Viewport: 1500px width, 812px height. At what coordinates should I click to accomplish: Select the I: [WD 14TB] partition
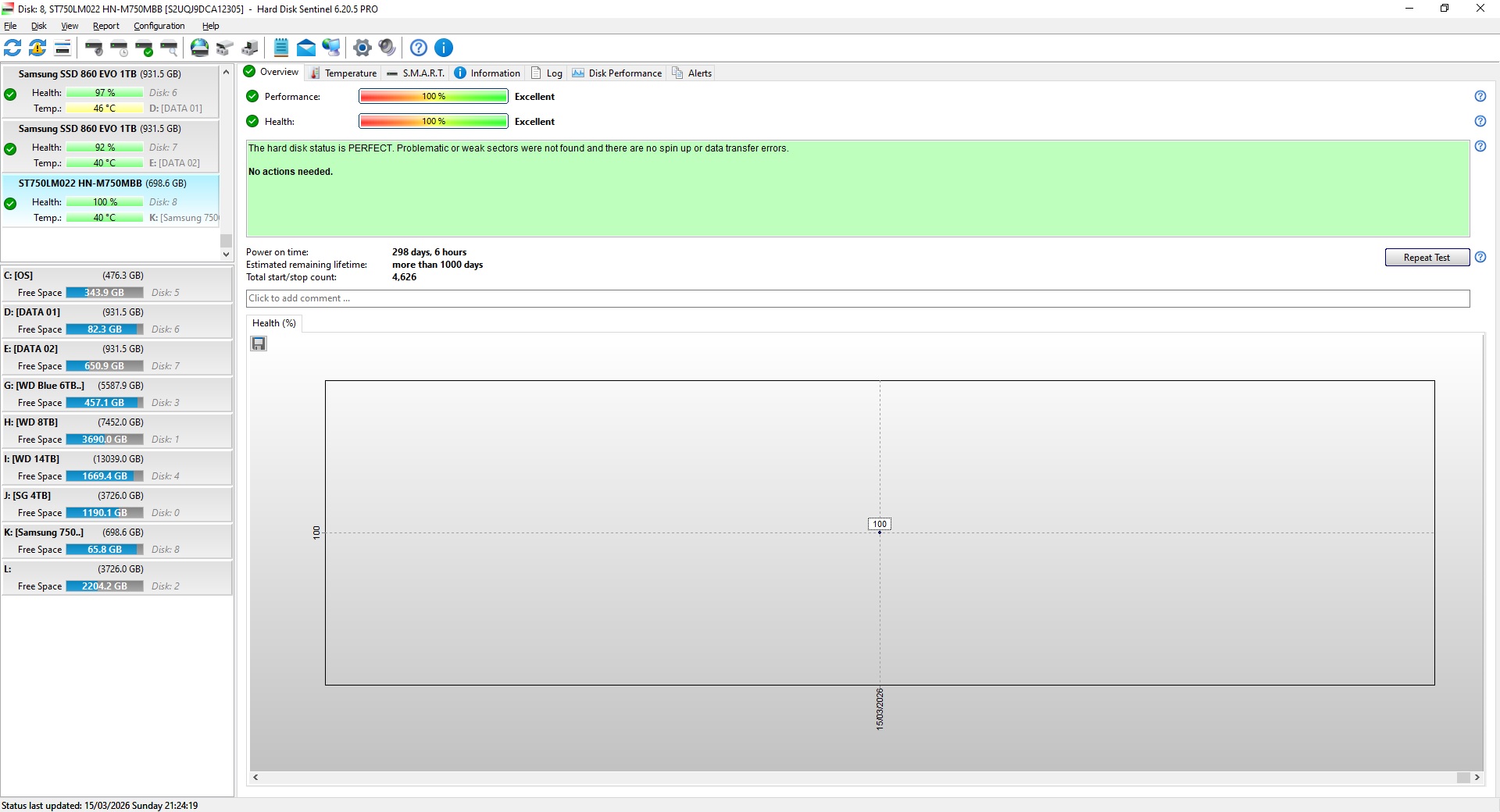coord(116,468)
